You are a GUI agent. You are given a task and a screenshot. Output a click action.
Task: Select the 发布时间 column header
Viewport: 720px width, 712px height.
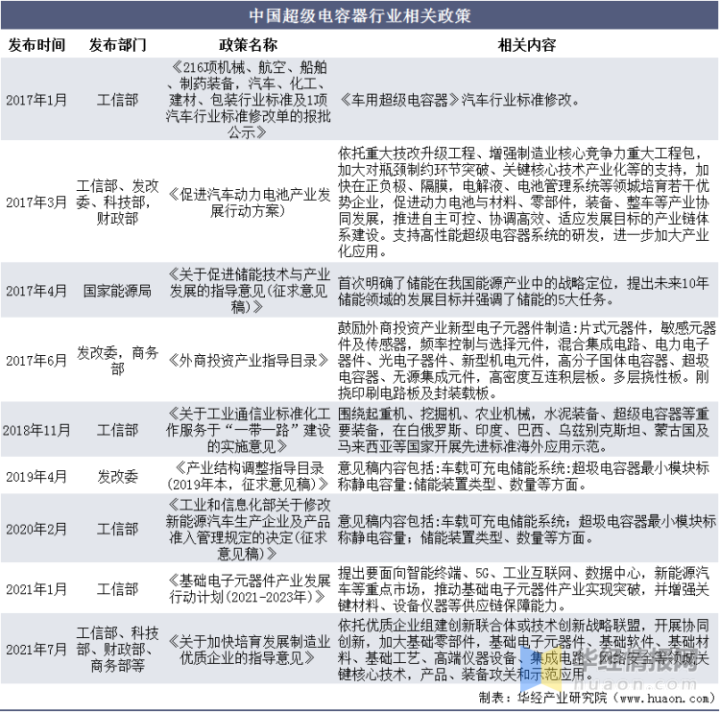[x=37, y=45]
